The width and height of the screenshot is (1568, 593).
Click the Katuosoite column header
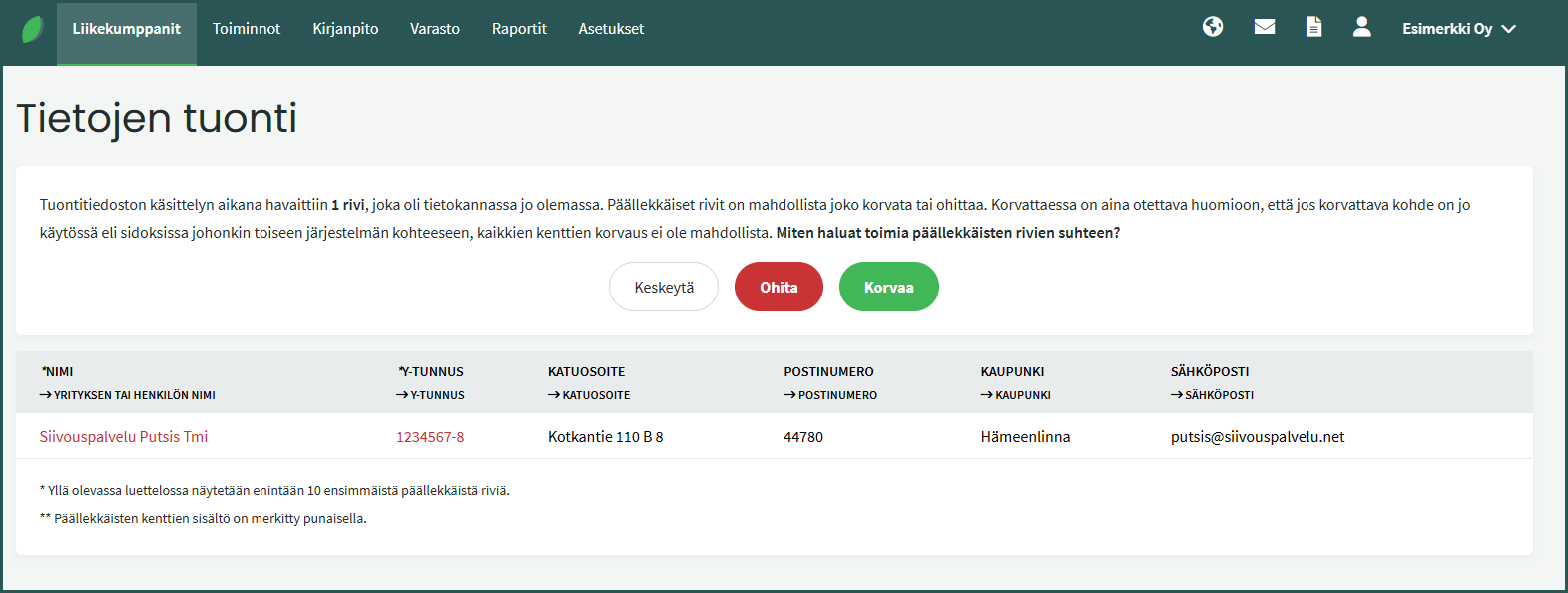(587, 372)
